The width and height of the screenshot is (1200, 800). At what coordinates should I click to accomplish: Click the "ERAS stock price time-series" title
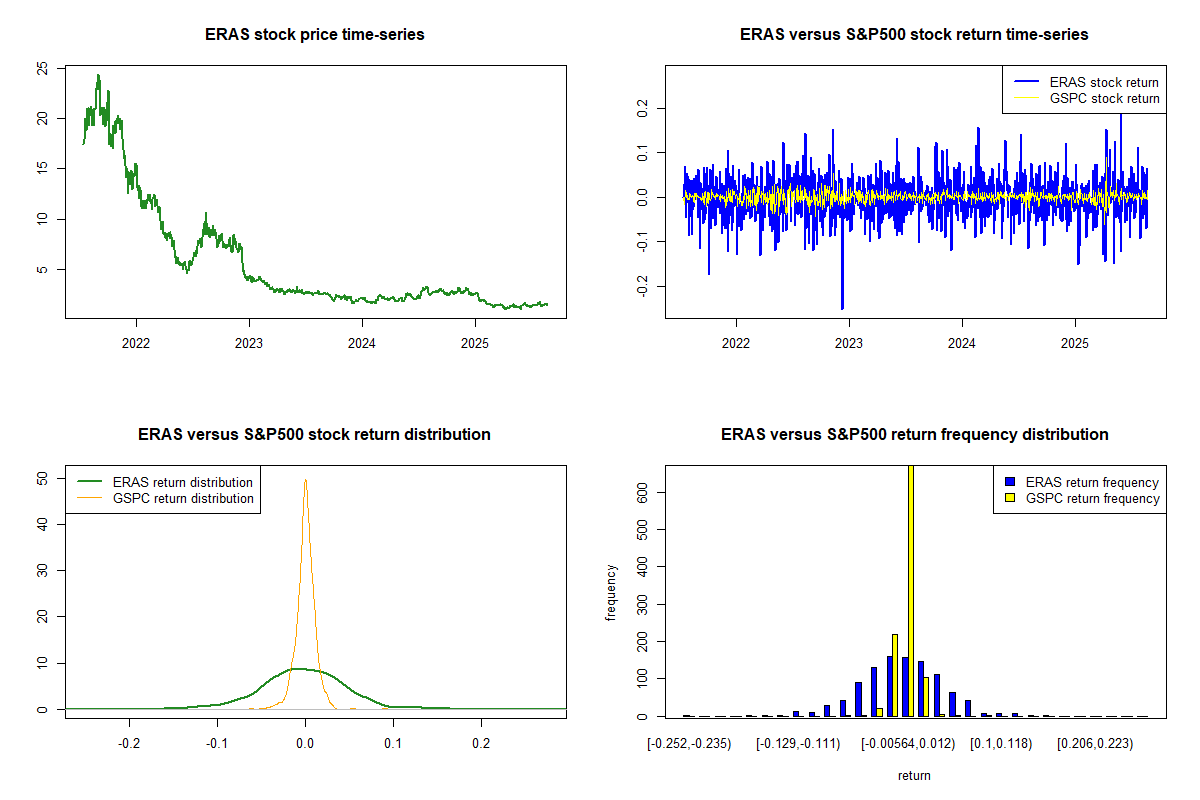coord(315,35)
